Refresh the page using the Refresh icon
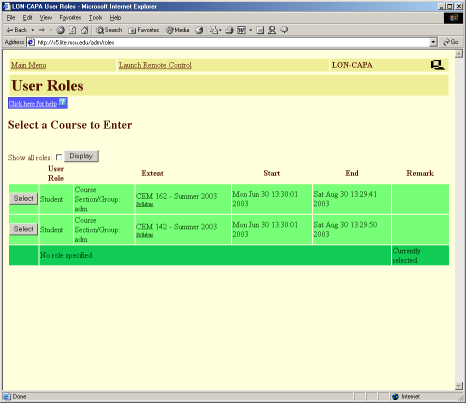Screen dimensions: 466x403 (x=72, y=30)
